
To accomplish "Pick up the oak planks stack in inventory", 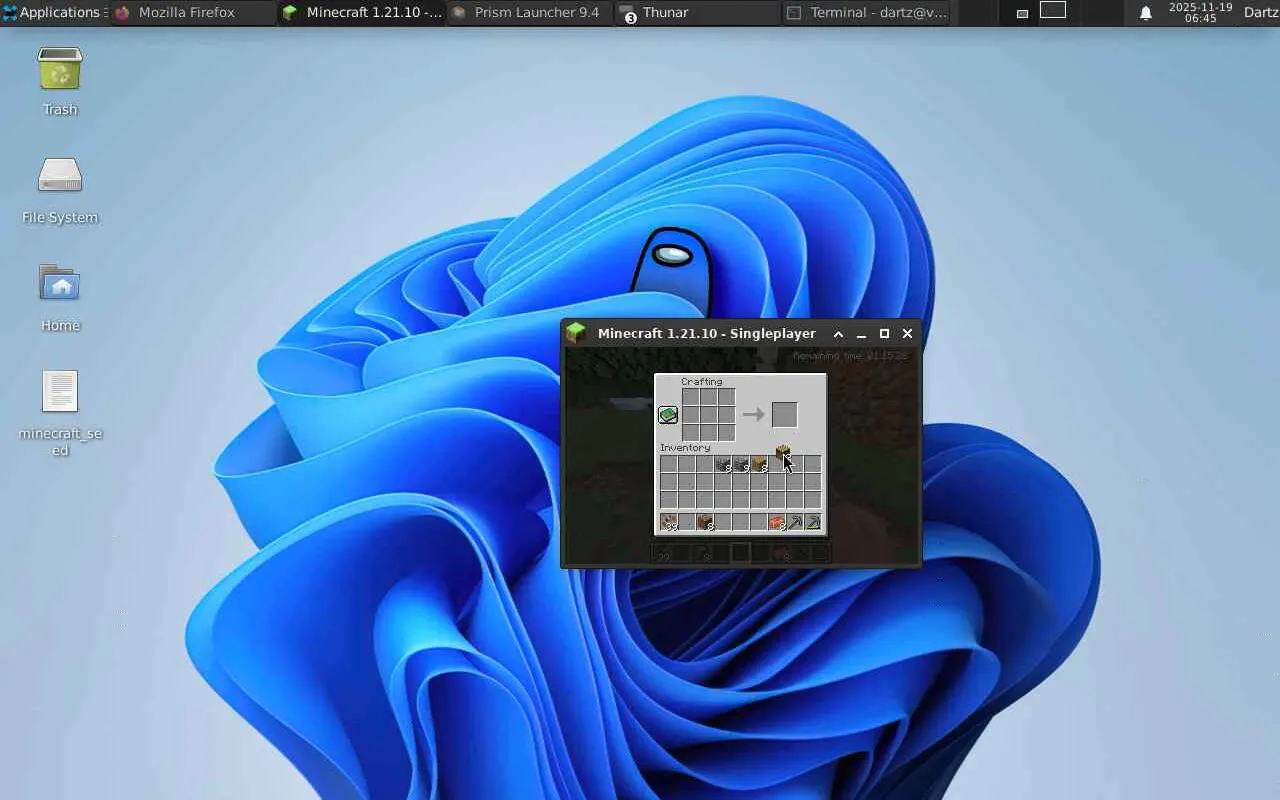I will [x=759, y=464].
